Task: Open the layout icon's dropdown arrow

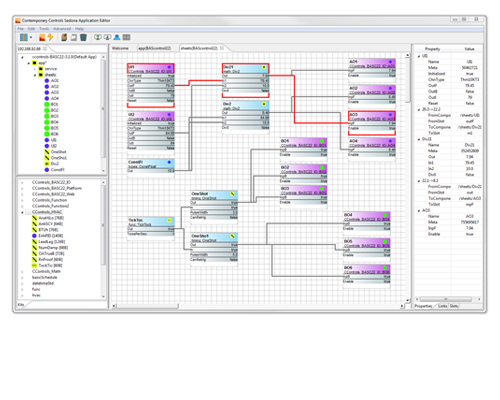Action: 31,37
